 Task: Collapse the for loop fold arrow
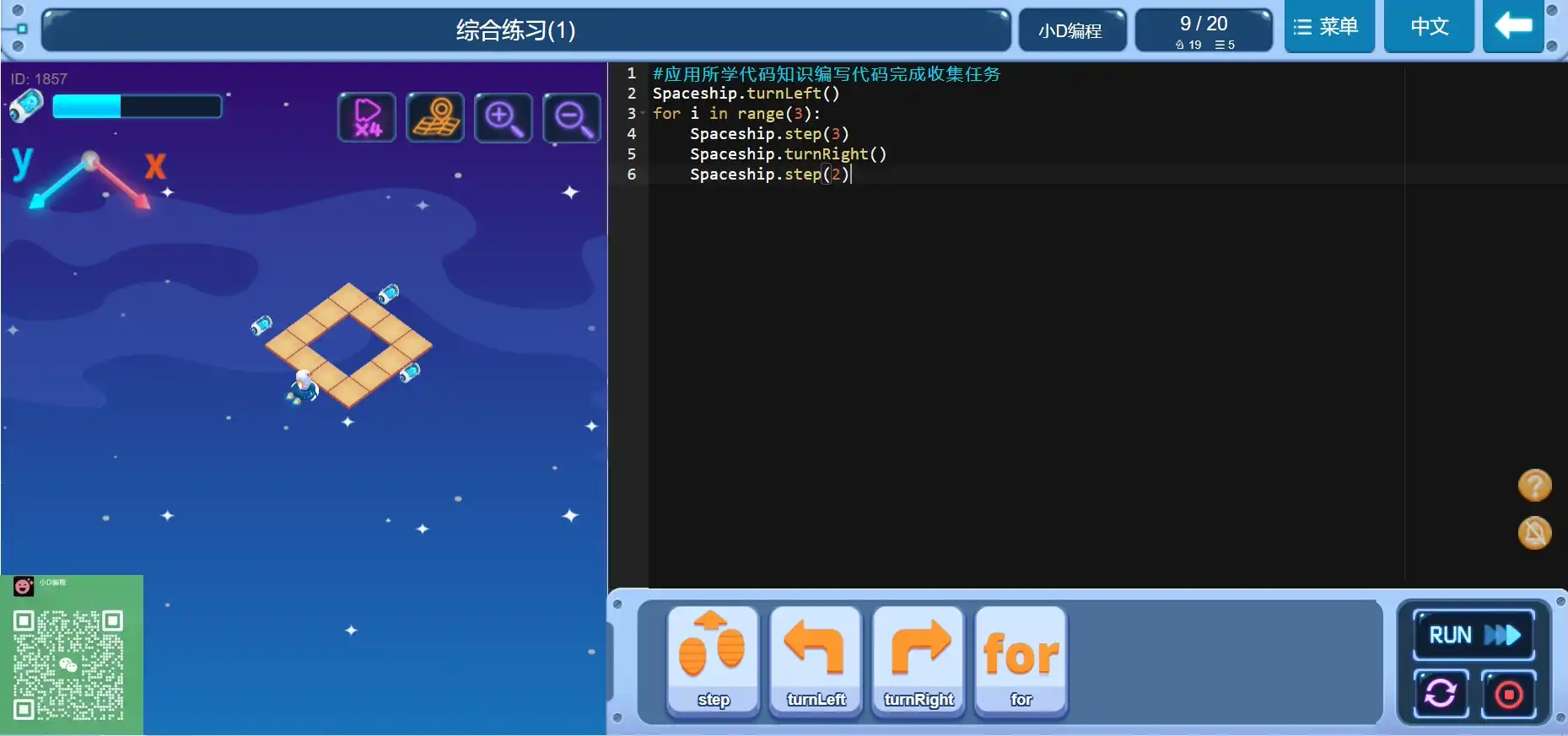coord(643,114)
